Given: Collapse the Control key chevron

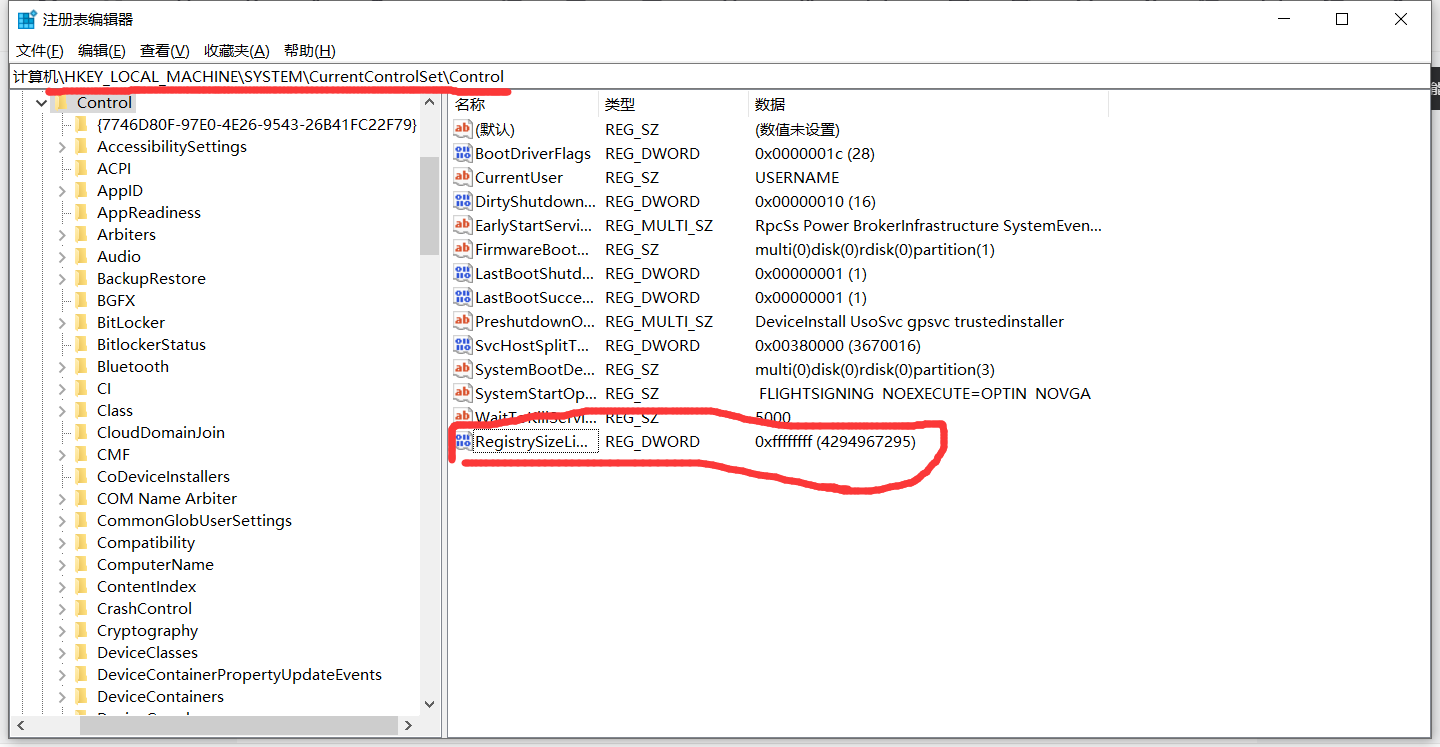Looking at the screenshot, I should click(41, 102).
